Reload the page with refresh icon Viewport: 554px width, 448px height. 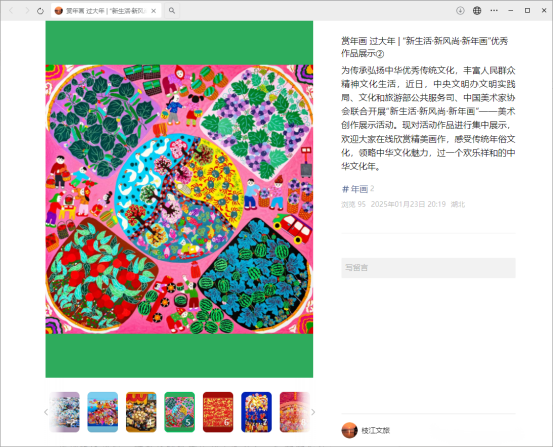[40, 11]
